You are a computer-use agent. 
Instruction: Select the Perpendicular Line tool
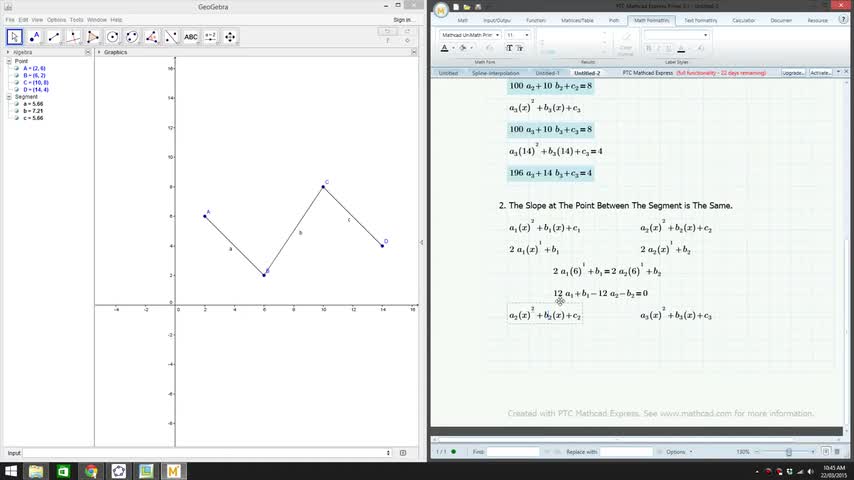pos(74,37)
